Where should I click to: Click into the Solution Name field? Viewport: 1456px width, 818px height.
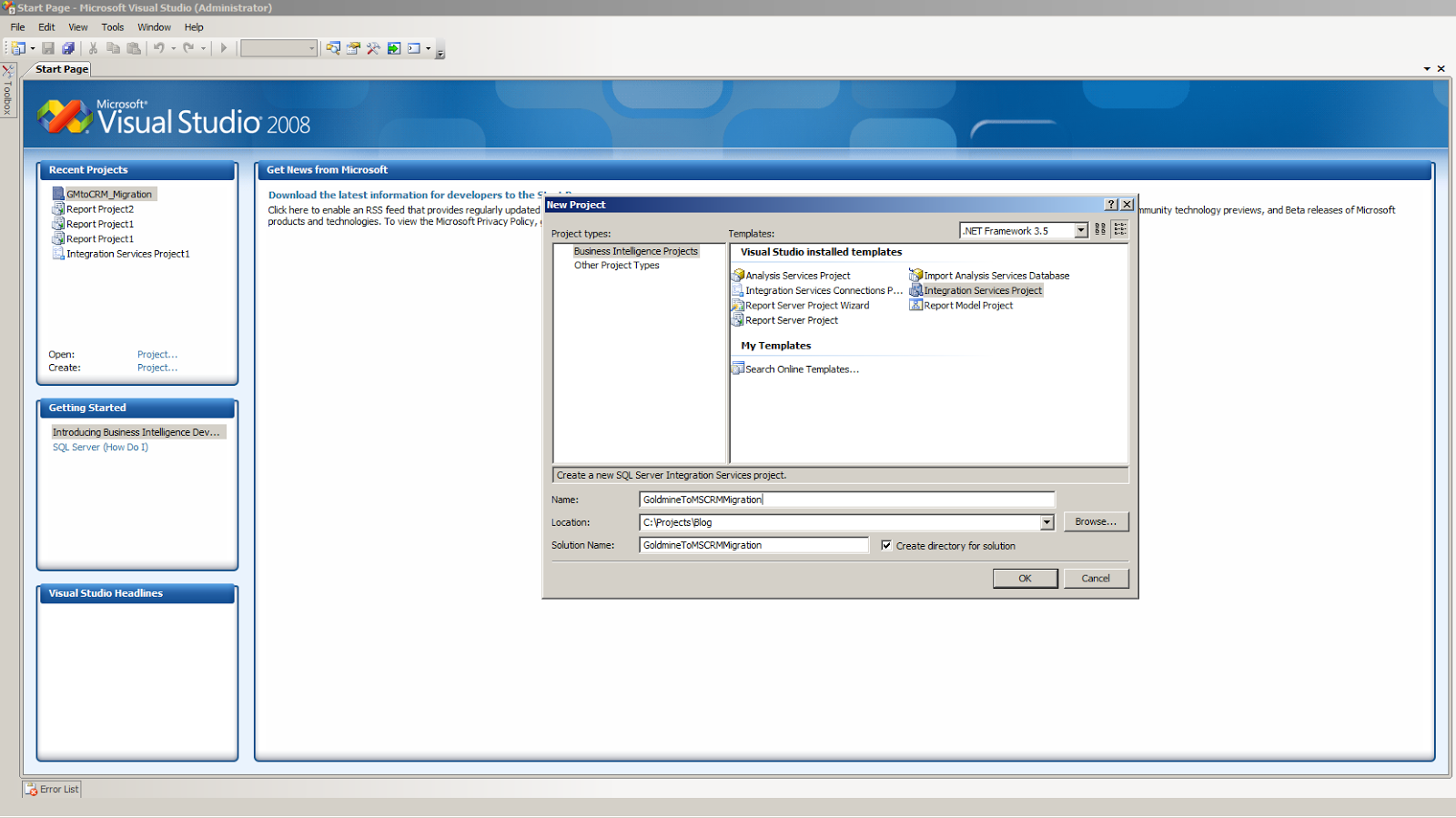754,545
